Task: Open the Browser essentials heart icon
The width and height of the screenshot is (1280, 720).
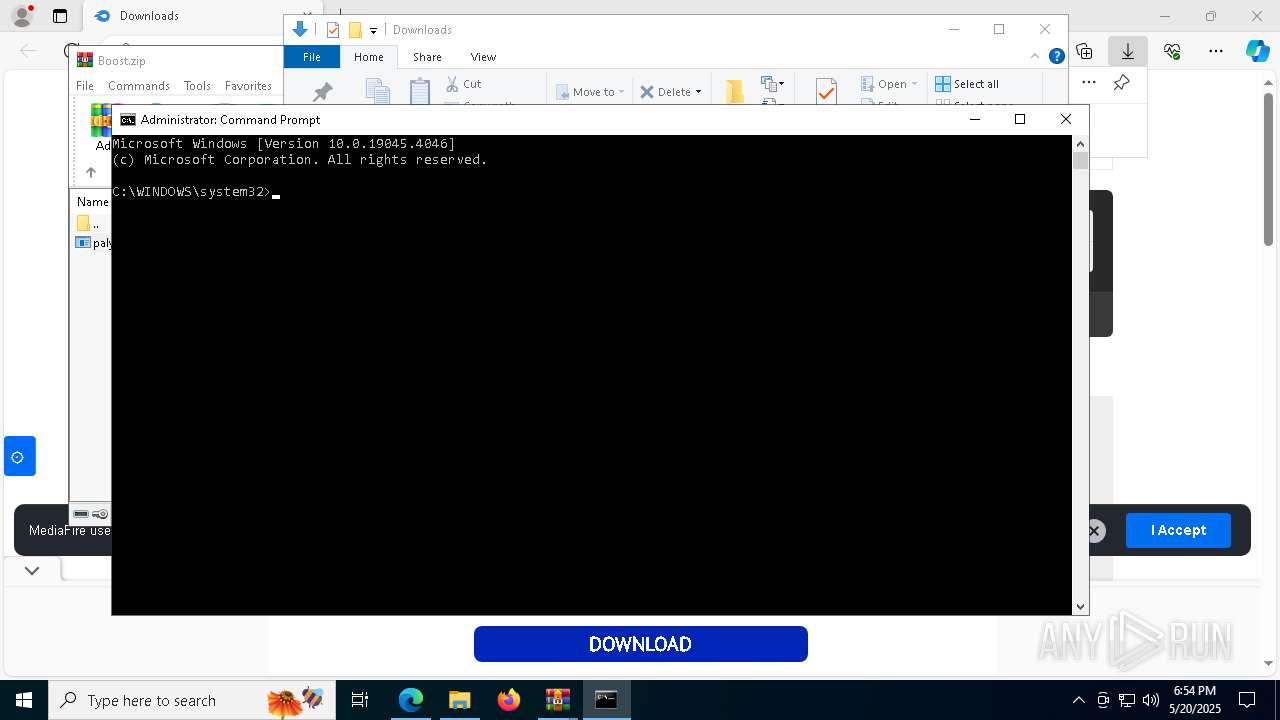Action: 1172,51
